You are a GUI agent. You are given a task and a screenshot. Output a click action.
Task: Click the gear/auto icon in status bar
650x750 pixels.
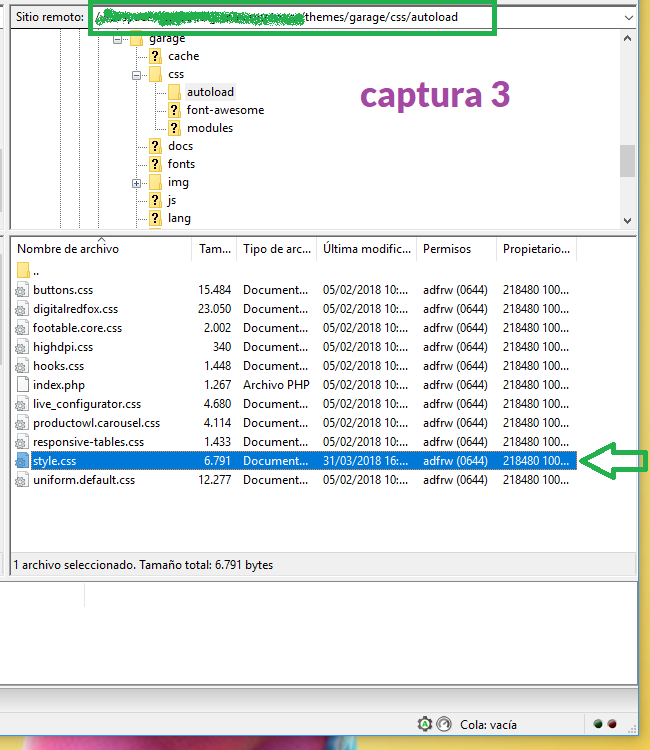(x=425, y=724)
